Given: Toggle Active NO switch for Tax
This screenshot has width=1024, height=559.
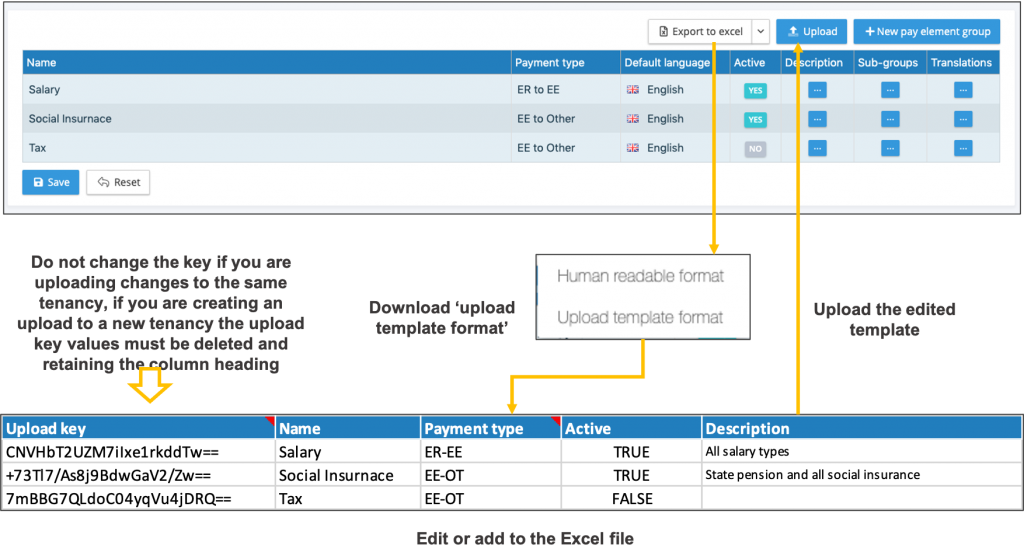Looking at the screenshot, I should coord(755,148).
